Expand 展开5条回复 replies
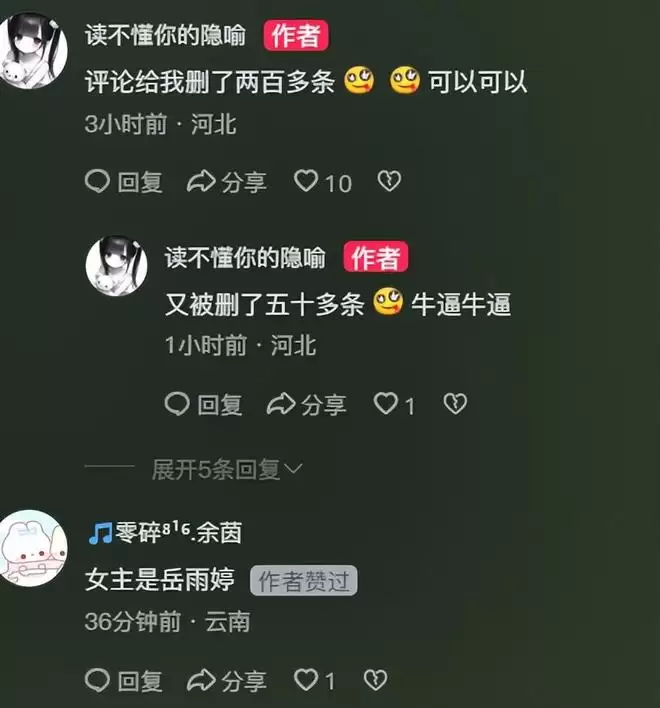 (216, 470)
